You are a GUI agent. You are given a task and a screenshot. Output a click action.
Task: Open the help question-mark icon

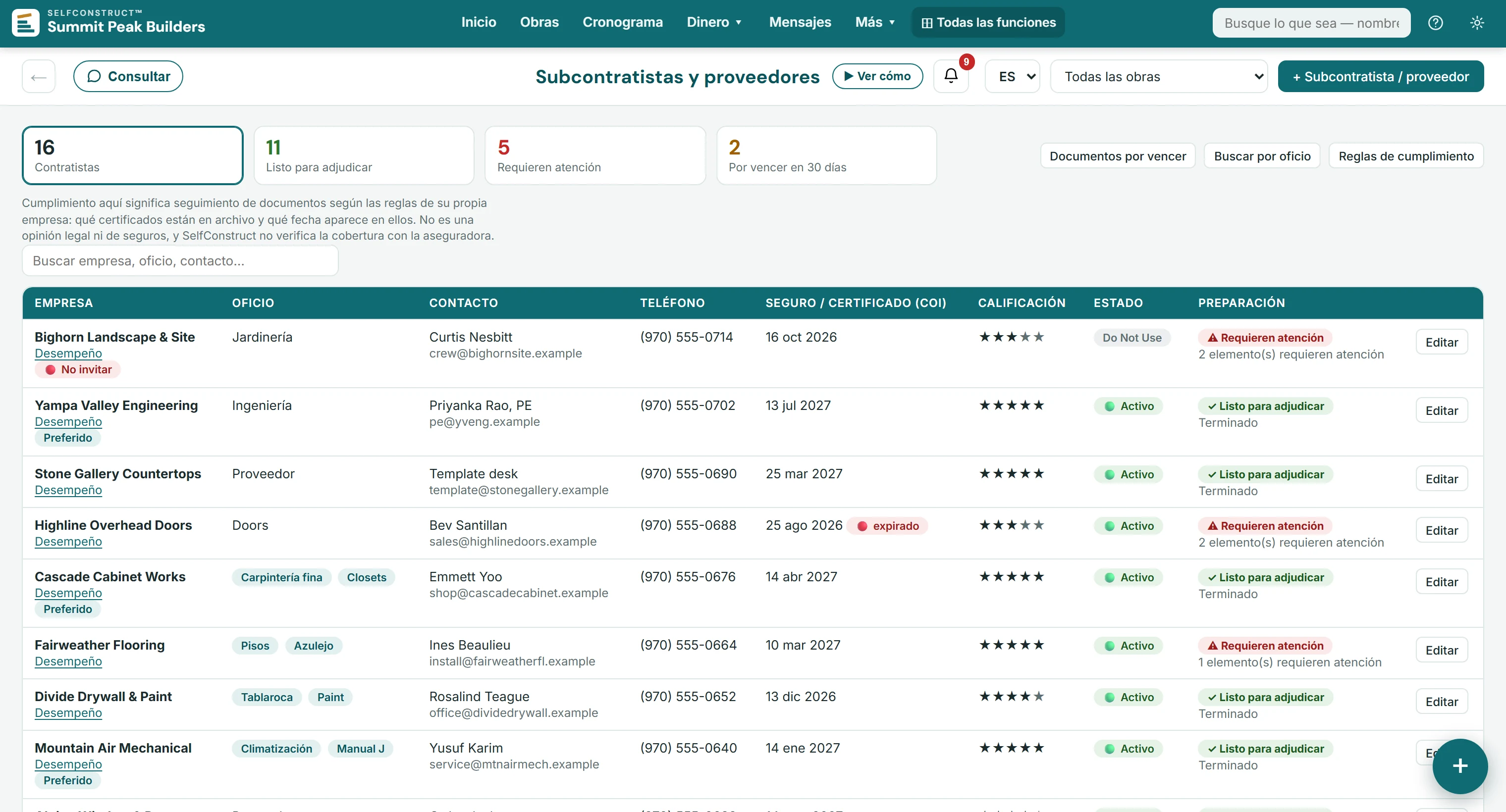1435,23
